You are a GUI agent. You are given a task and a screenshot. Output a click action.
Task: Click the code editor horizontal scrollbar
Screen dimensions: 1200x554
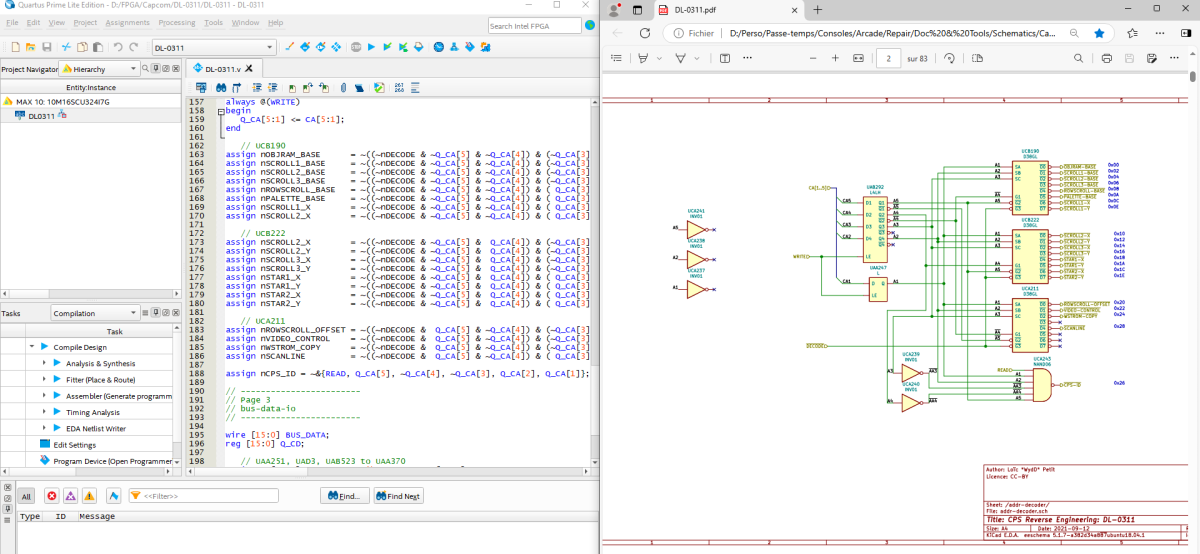(388, 473)
